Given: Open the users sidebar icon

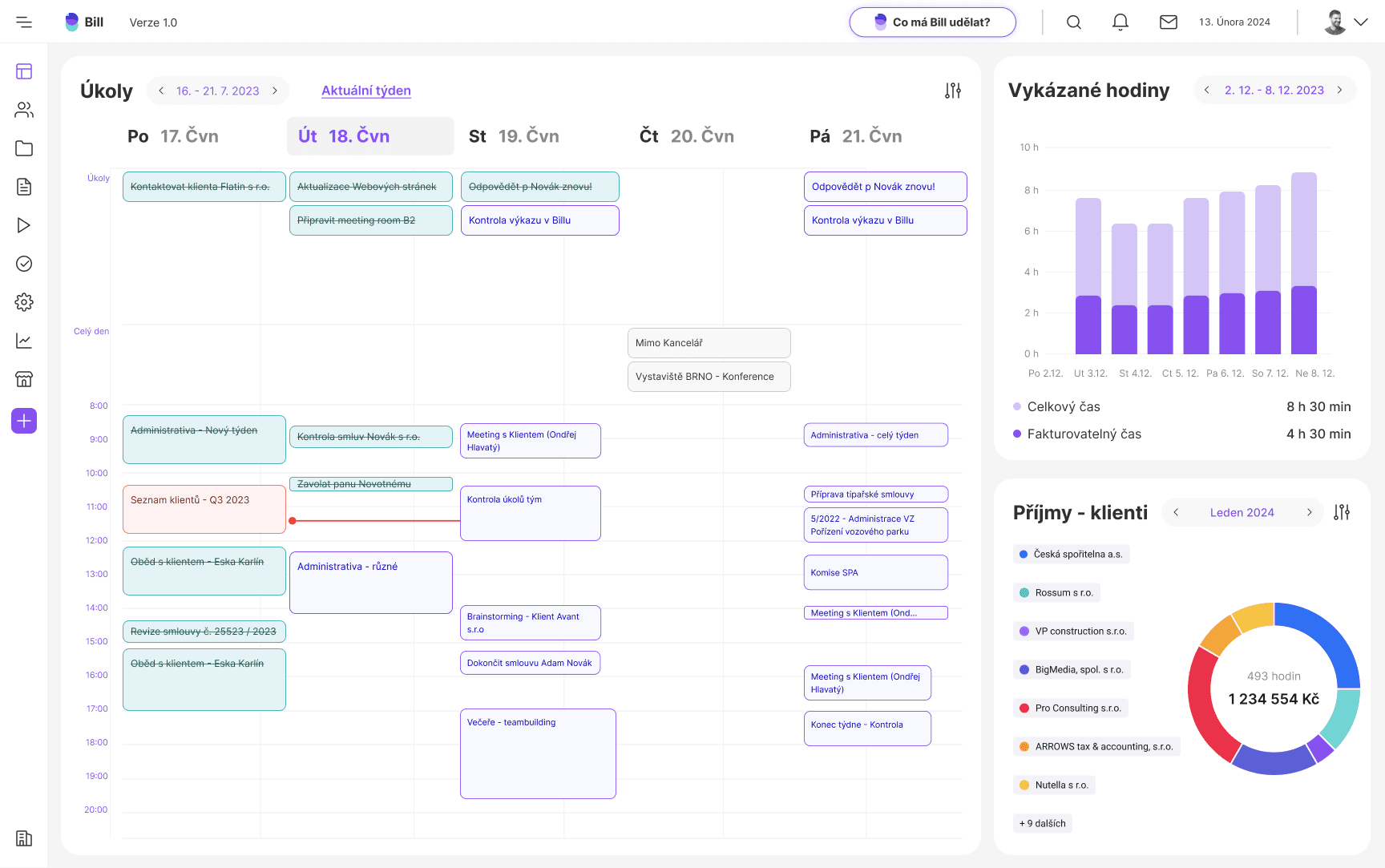Looking at the screenshot, I should 24,110.
